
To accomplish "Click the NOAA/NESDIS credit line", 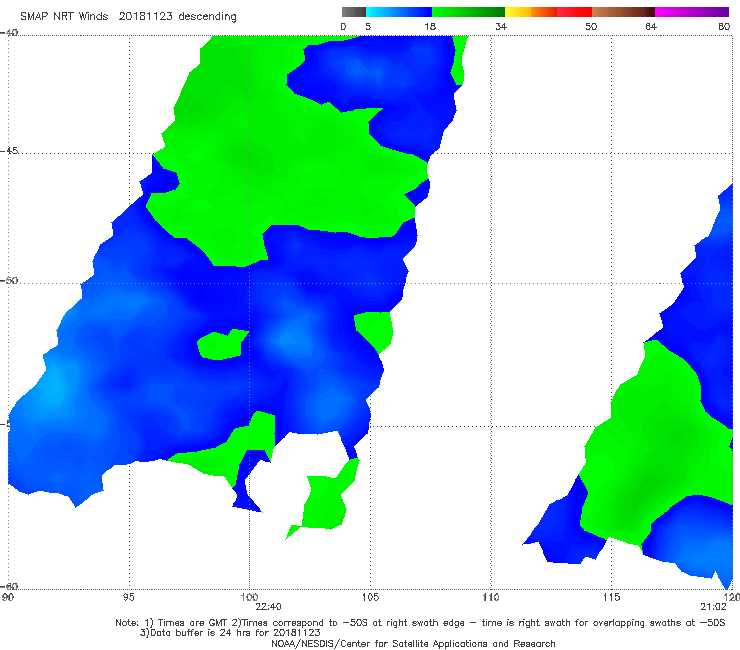I will [x=413, y=643].
